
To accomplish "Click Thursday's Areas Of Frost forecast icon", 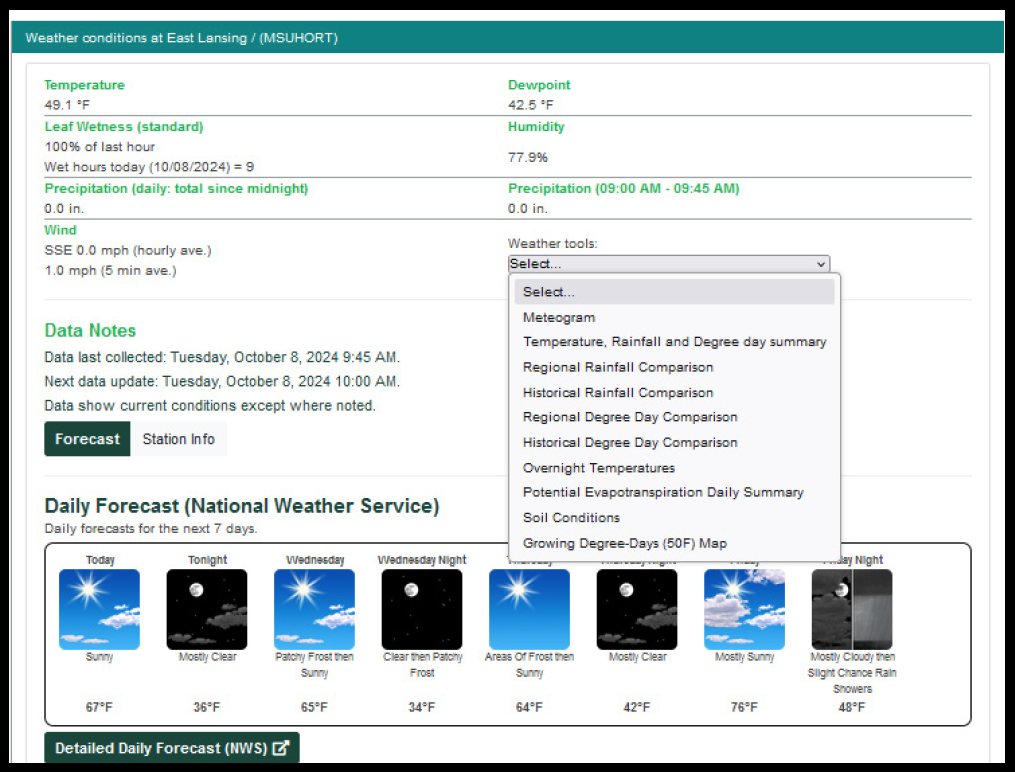I will 528,608.
